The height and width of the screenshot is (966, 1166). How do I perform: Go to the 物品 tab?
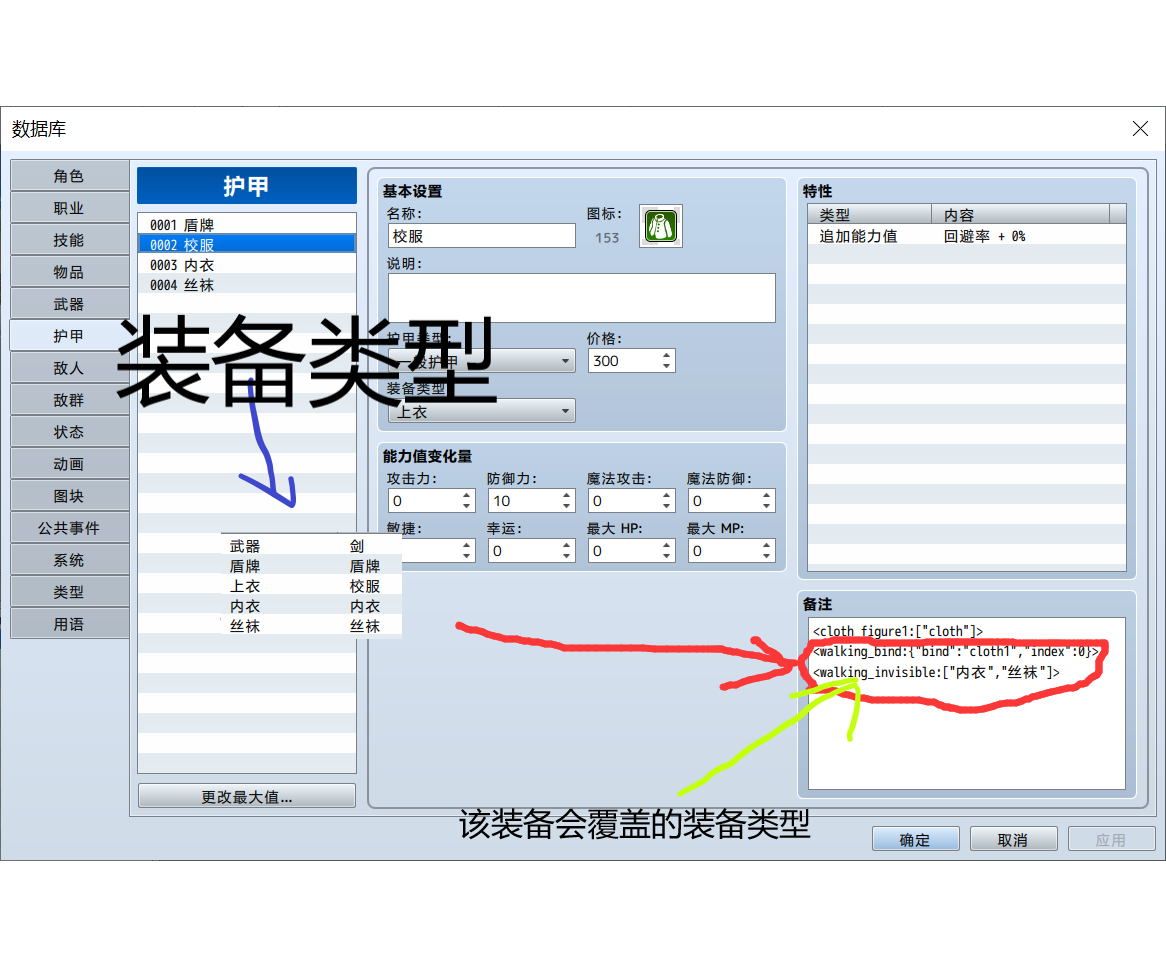coord(69,272)
